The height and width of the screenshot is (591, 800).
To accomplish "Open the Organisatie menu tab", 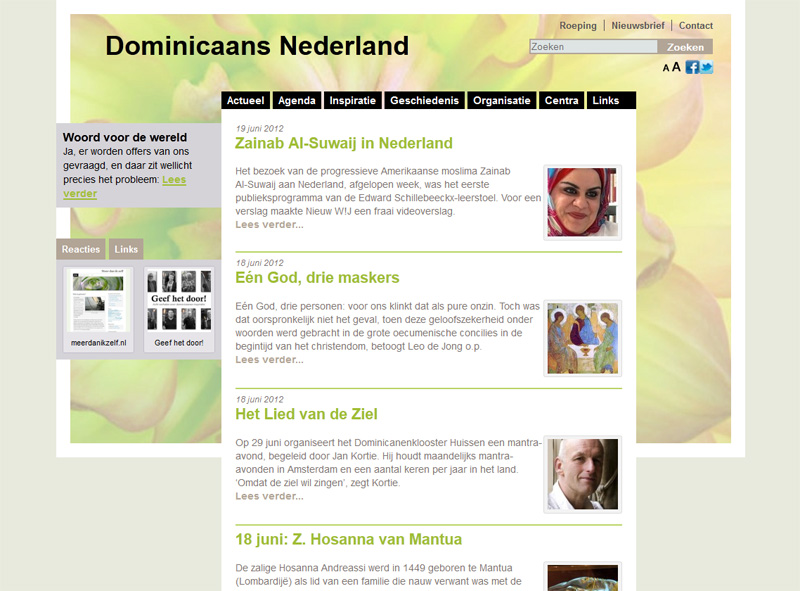I will click(x=502, y=101).
